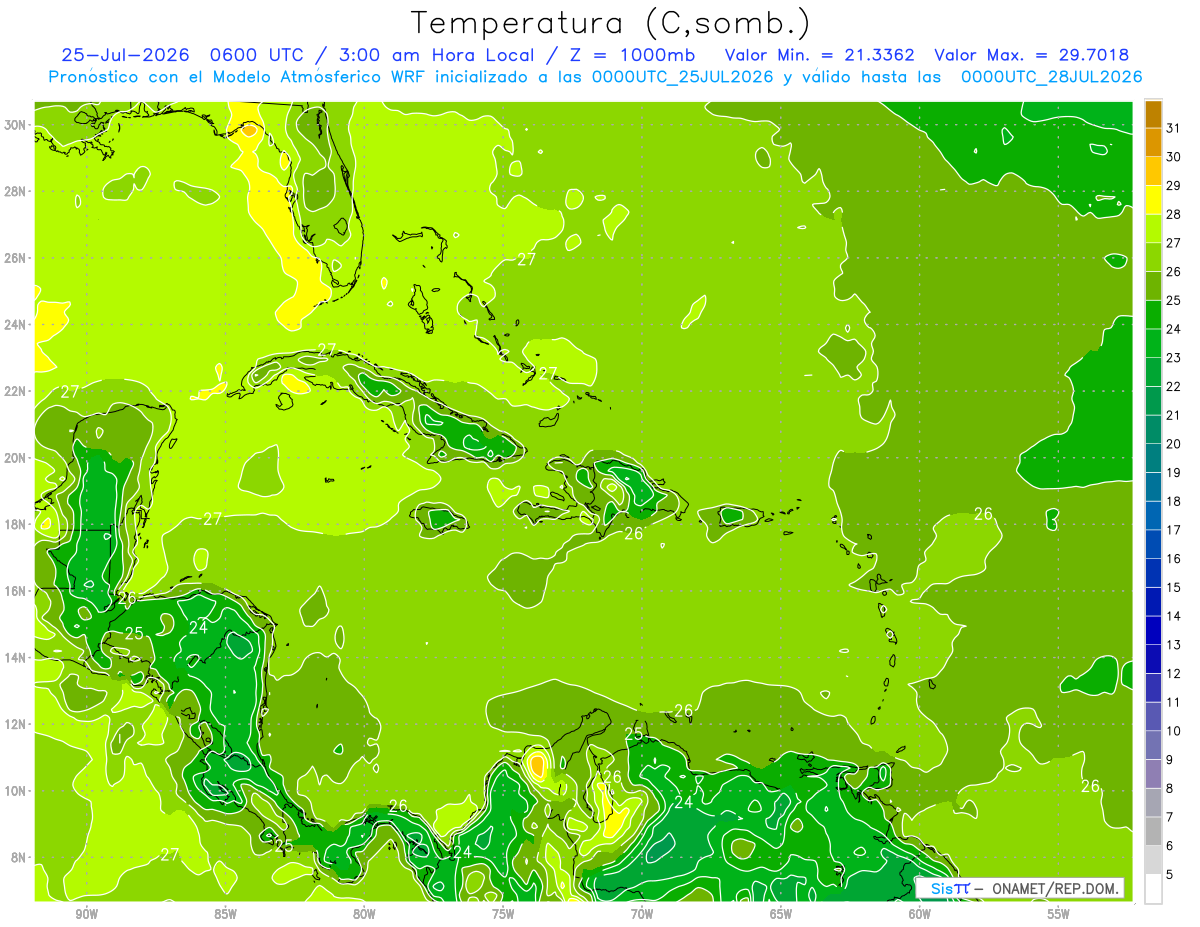Click longitude axis label "80W"
Viewport: 1200px width, 927px height.
click(x=364, y=915)
